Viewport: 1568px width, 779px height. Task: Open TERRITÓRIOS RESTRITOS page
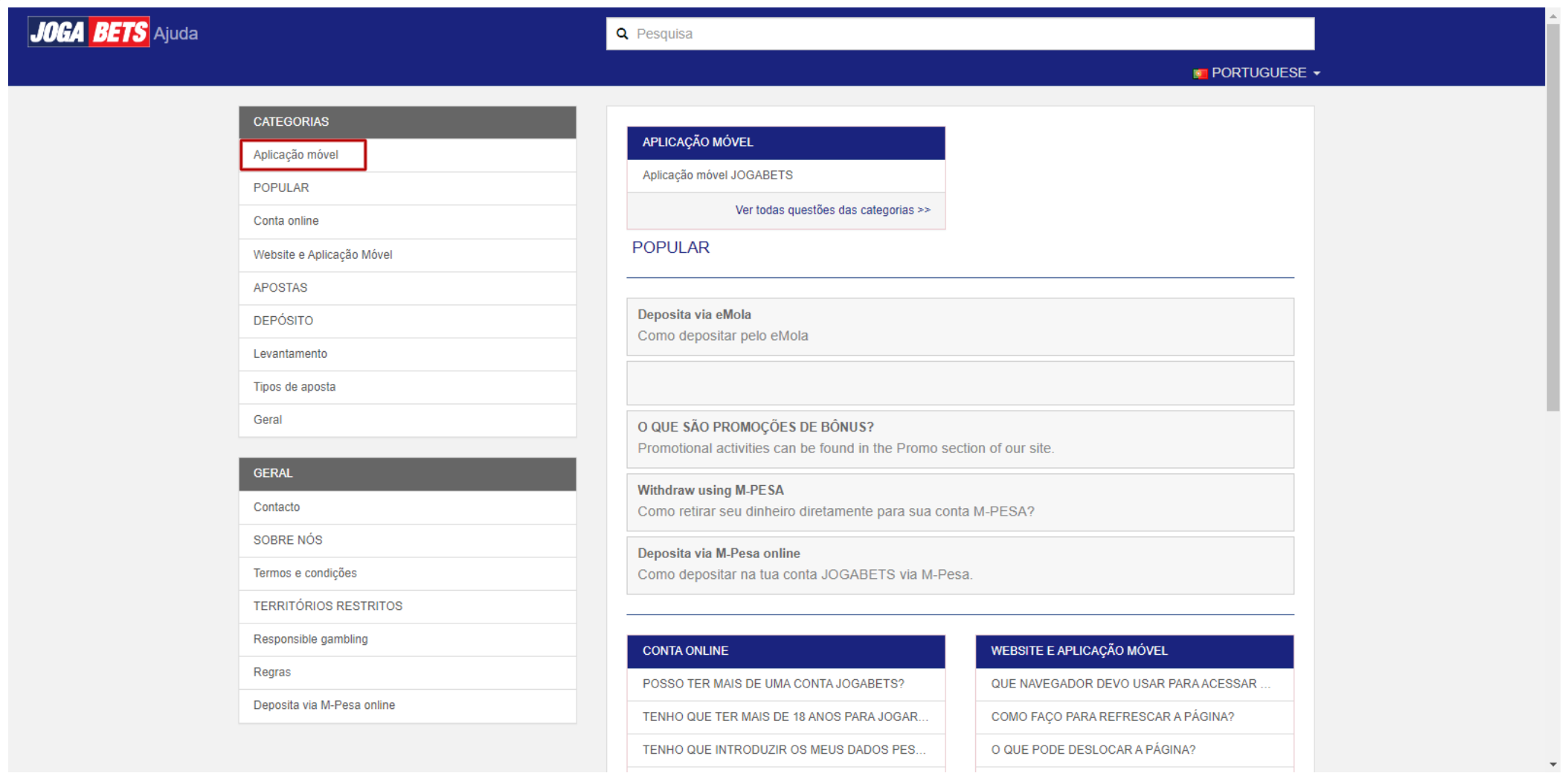point(407,606)
